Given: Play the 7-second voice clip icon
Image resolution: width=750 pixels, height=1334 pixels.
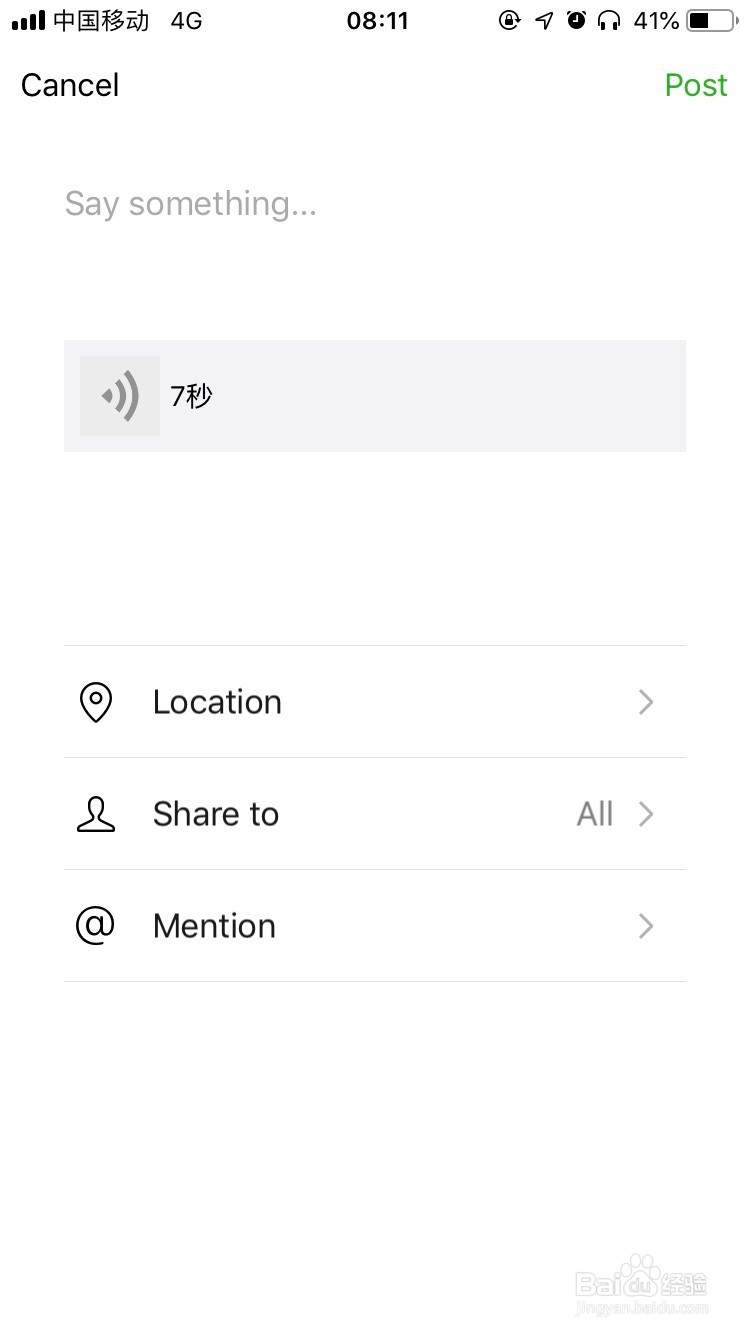Looking at the screenshot, I should coord(120,396).
